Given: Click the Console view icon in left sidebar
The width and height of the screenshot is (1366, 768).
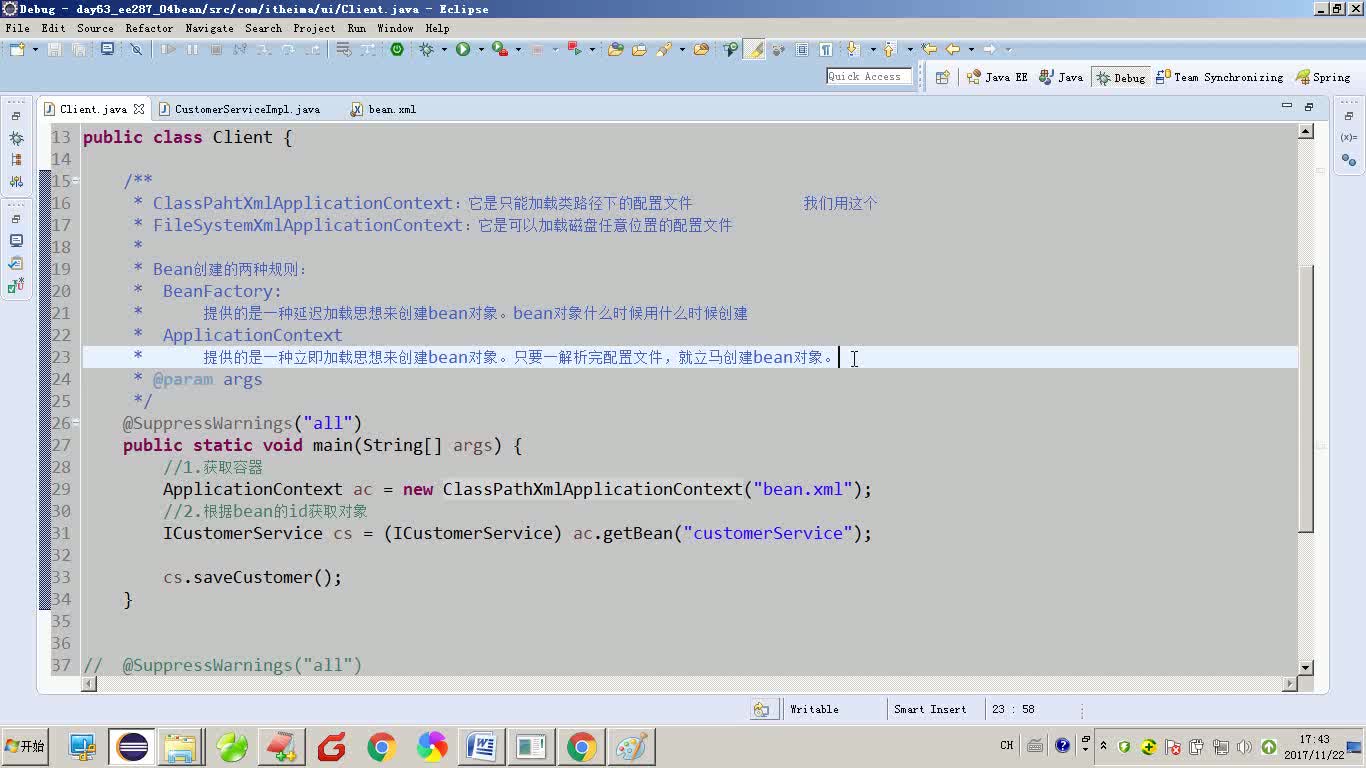Looking at the screenshot, I should [x=16, y=241].
